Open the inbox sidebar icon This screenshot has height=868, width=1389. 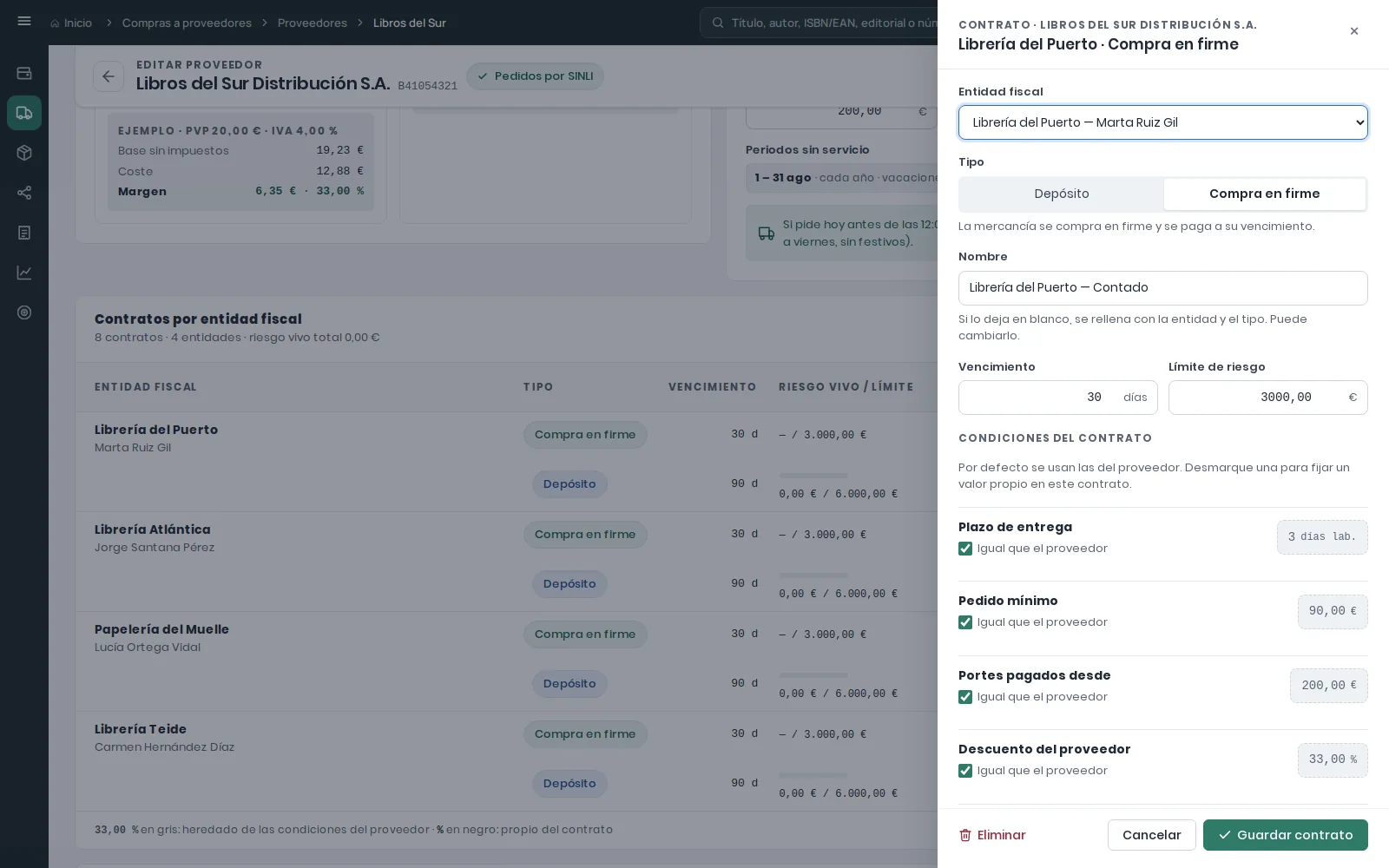tap(24, 73)
